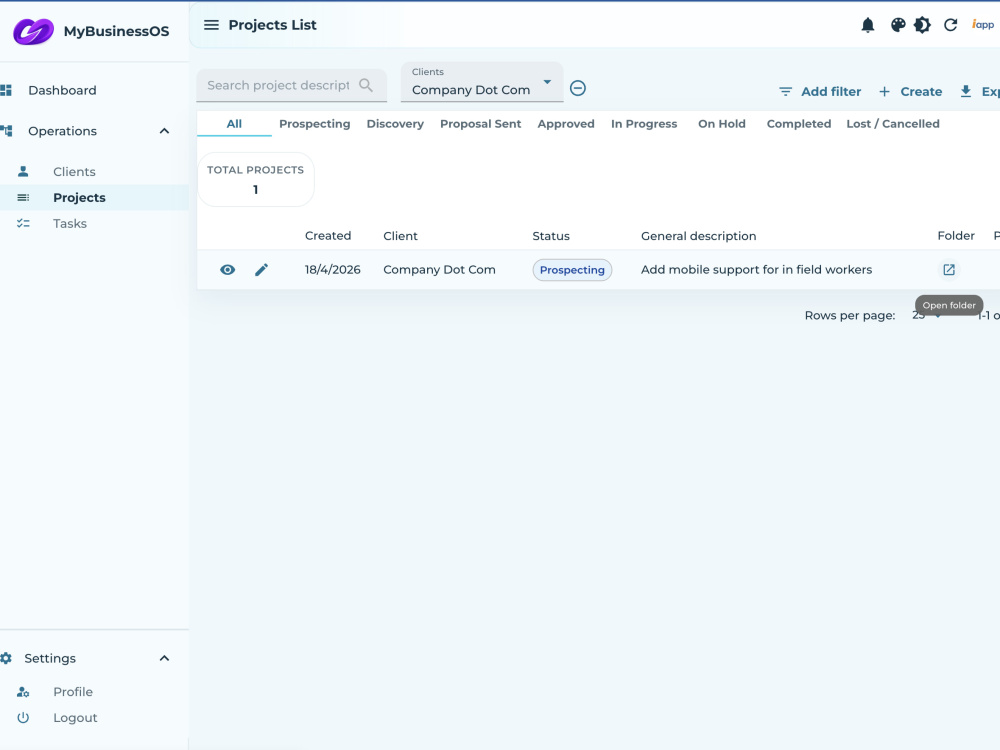Toggle light/dark brightness mode icon

tap(922, 25)
